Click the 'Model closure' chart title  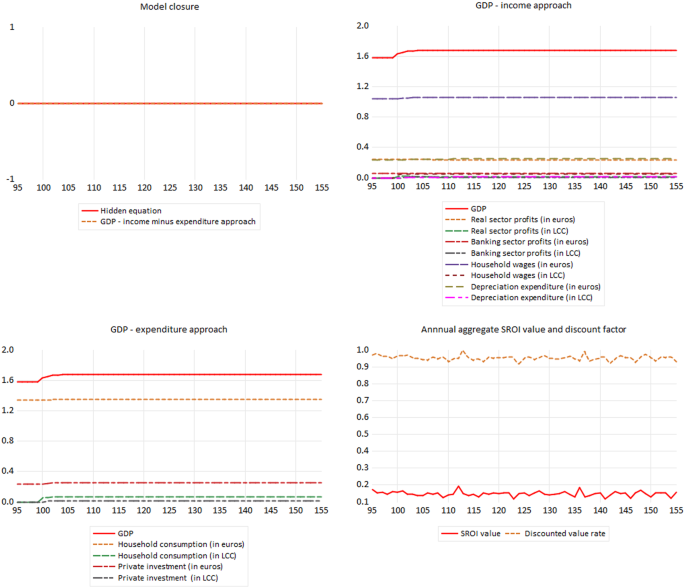pyautogui.click(x=170, y=7)
